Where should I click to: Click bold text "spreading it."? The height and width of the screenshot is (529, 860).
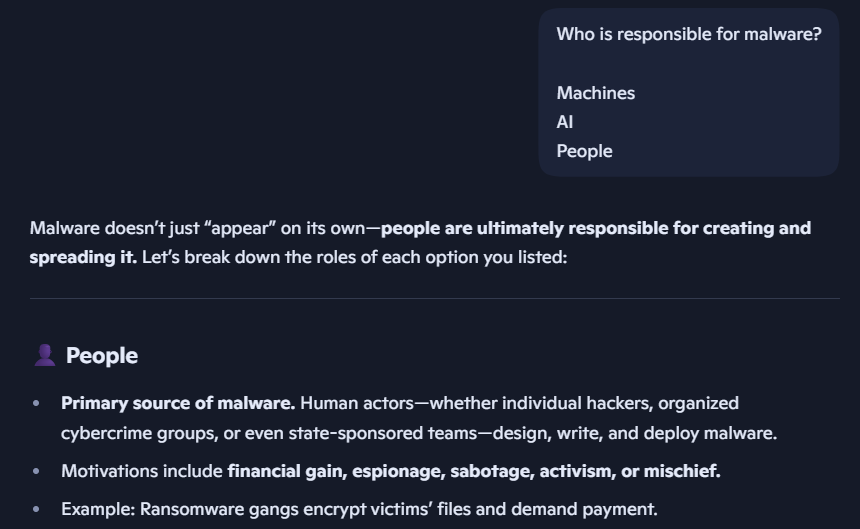[x=83, y=257]
